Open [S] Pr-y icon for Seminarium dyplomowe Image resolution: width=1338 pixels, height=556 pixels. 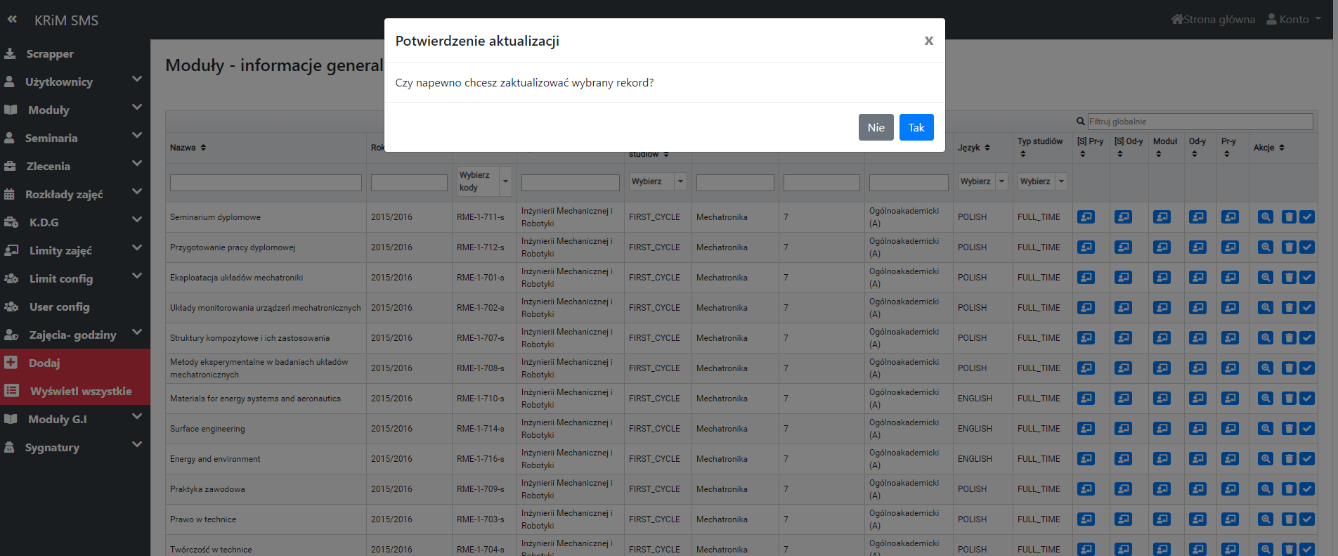click(1086, 217)
